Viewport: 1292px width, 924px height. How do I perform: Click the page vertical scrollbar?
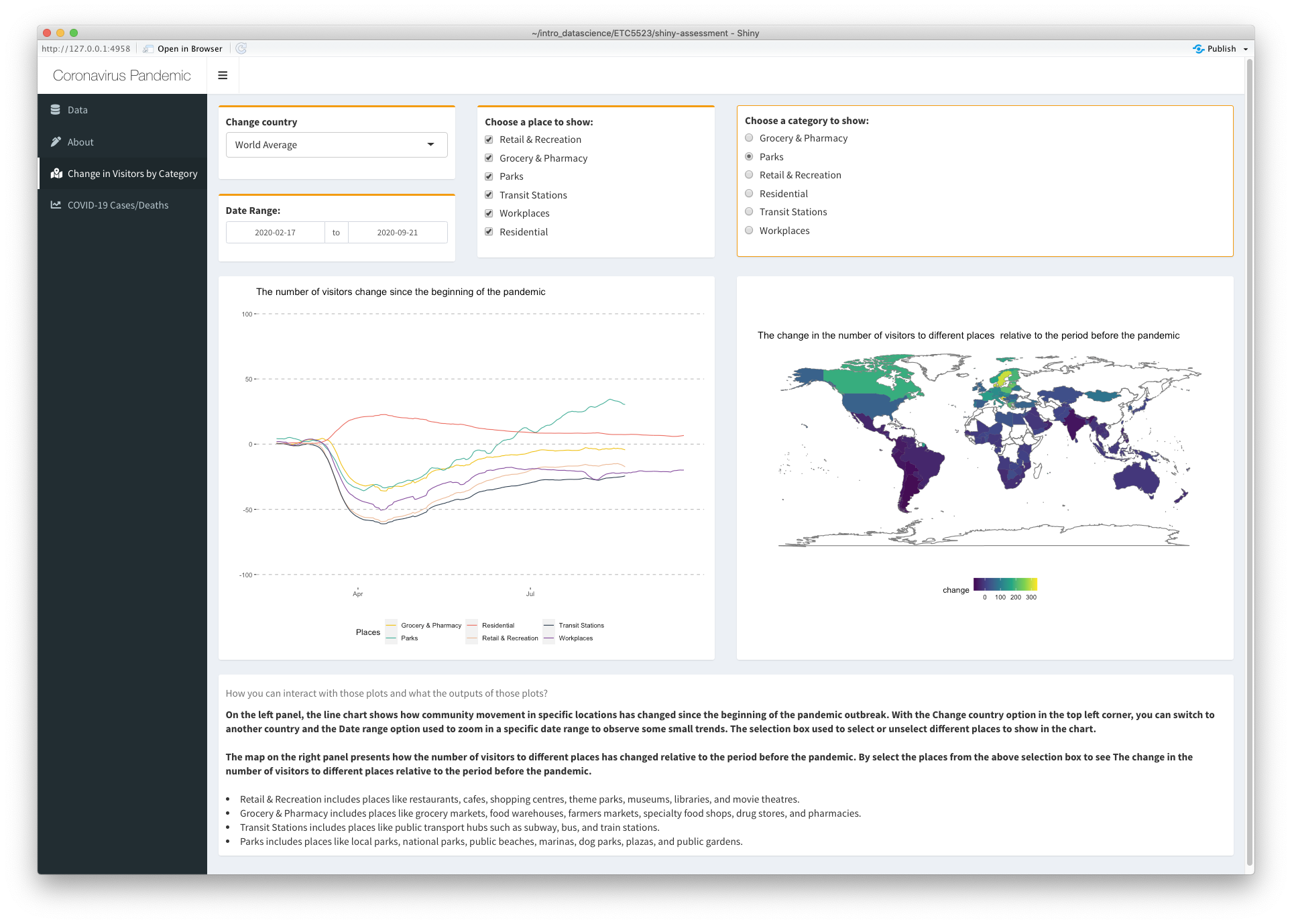click(x=1249, y=463)
